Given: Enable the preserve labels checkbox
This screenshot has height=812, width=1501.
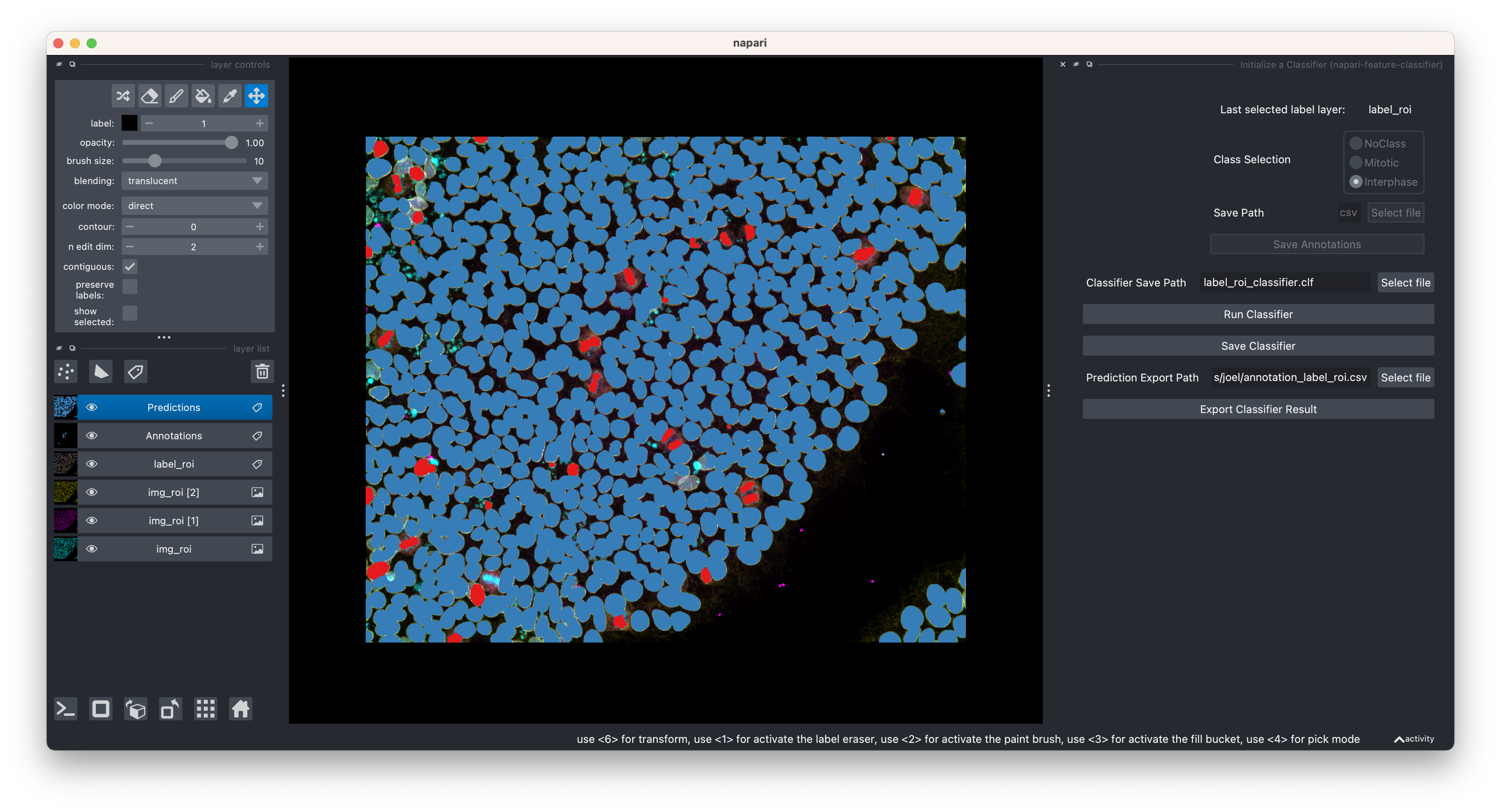Looking at the screenshot, I should [x=130, y=286].
